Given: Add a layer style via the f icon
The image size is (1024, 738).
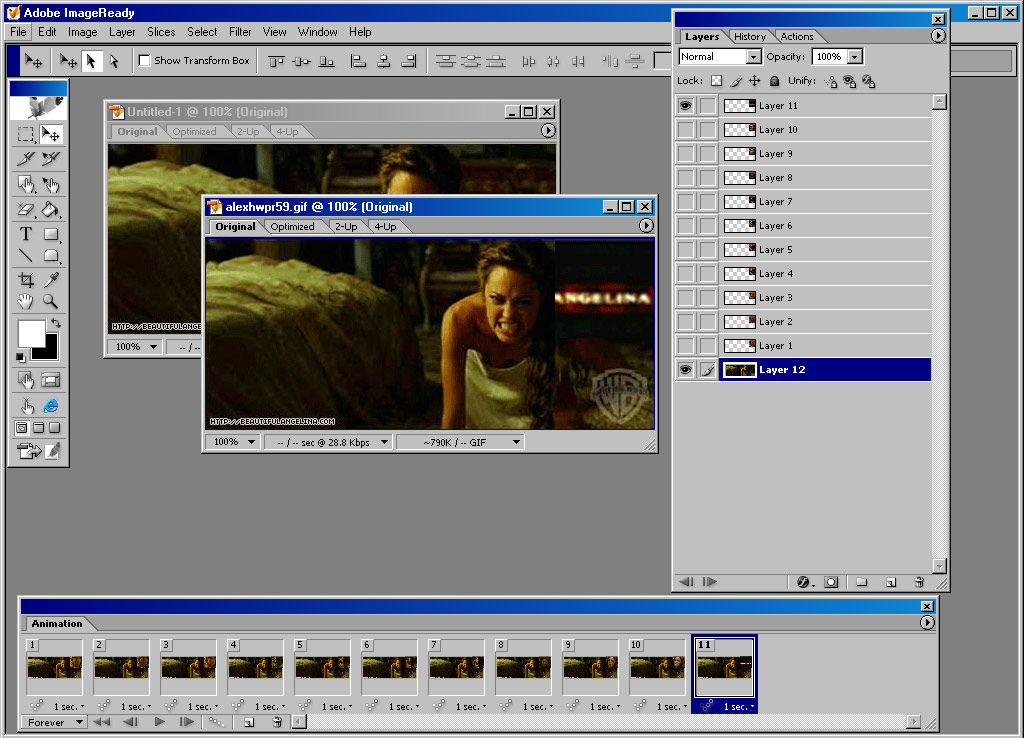Looking at the screenshot, I should 803,582.
